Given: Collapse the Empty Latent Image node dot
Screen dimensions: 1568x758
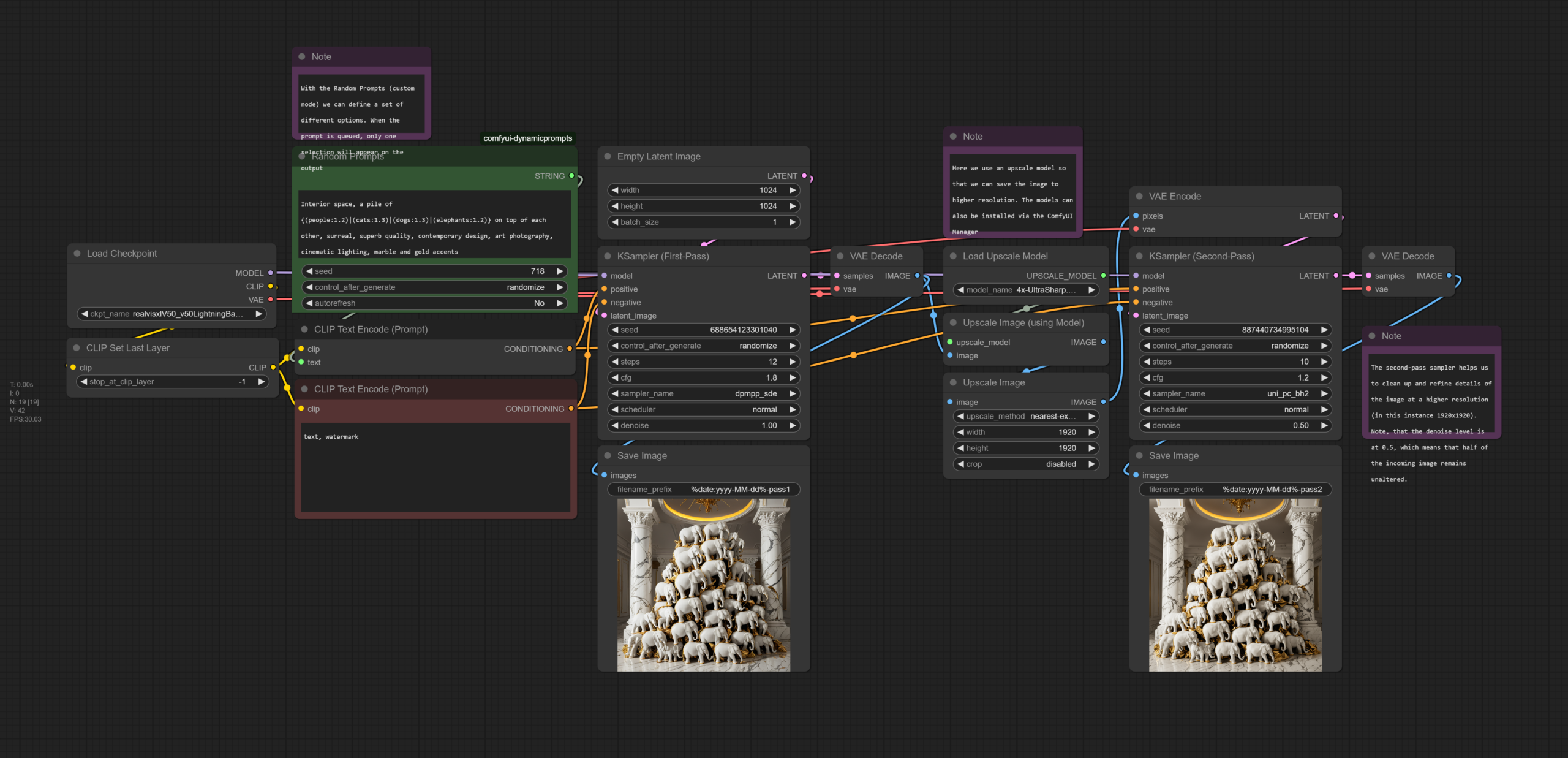Looking at the screenshot, I should (608, 156).
